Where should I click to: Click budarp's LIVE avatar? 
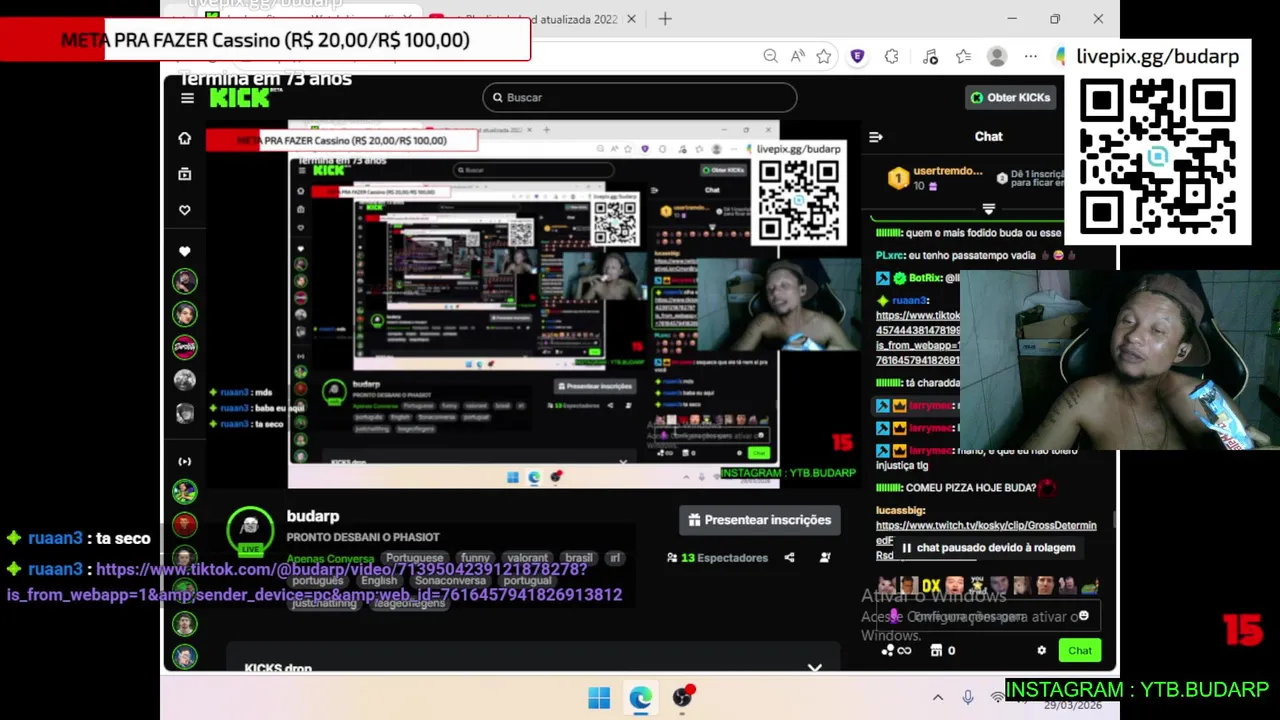click(250, 531)
